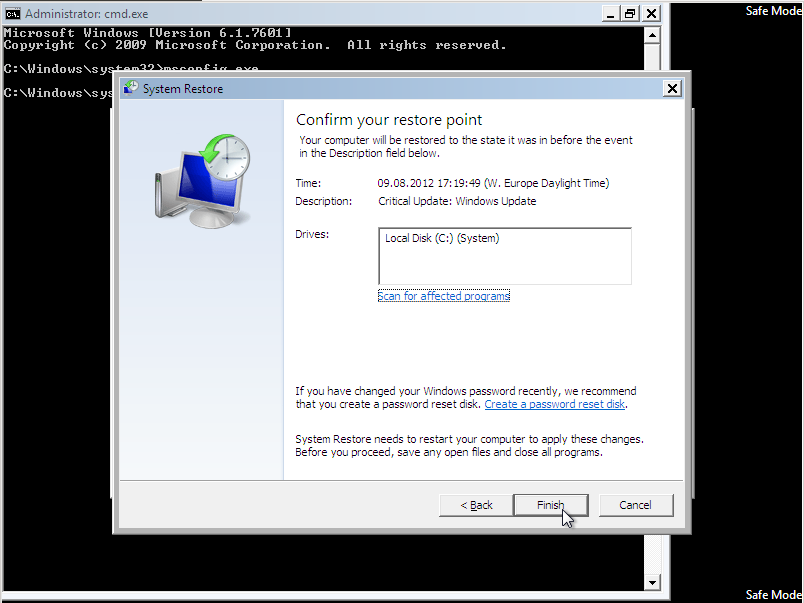The width and height of the screenshot is (804, 603).
Task: Open Scan for affected programs link
Action: coord(444,296)
